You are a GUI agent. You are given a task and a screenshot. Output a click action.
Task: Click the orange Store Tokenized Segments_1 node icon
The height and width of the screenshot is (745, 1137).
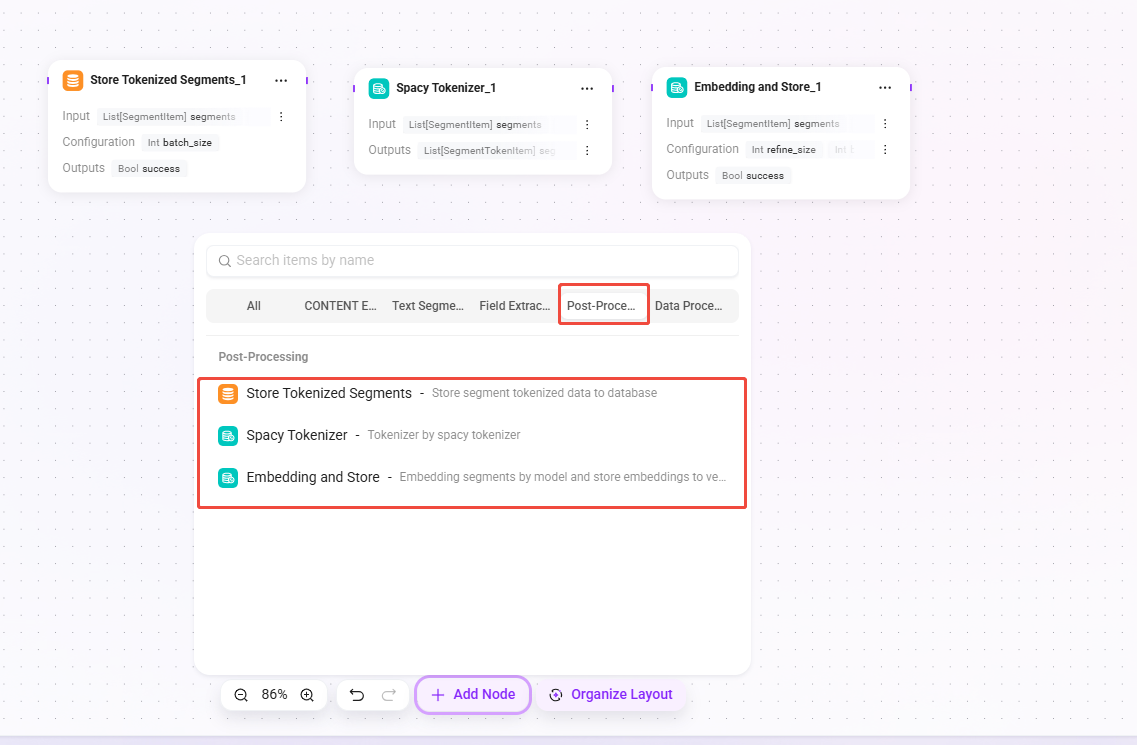[73, 80]
